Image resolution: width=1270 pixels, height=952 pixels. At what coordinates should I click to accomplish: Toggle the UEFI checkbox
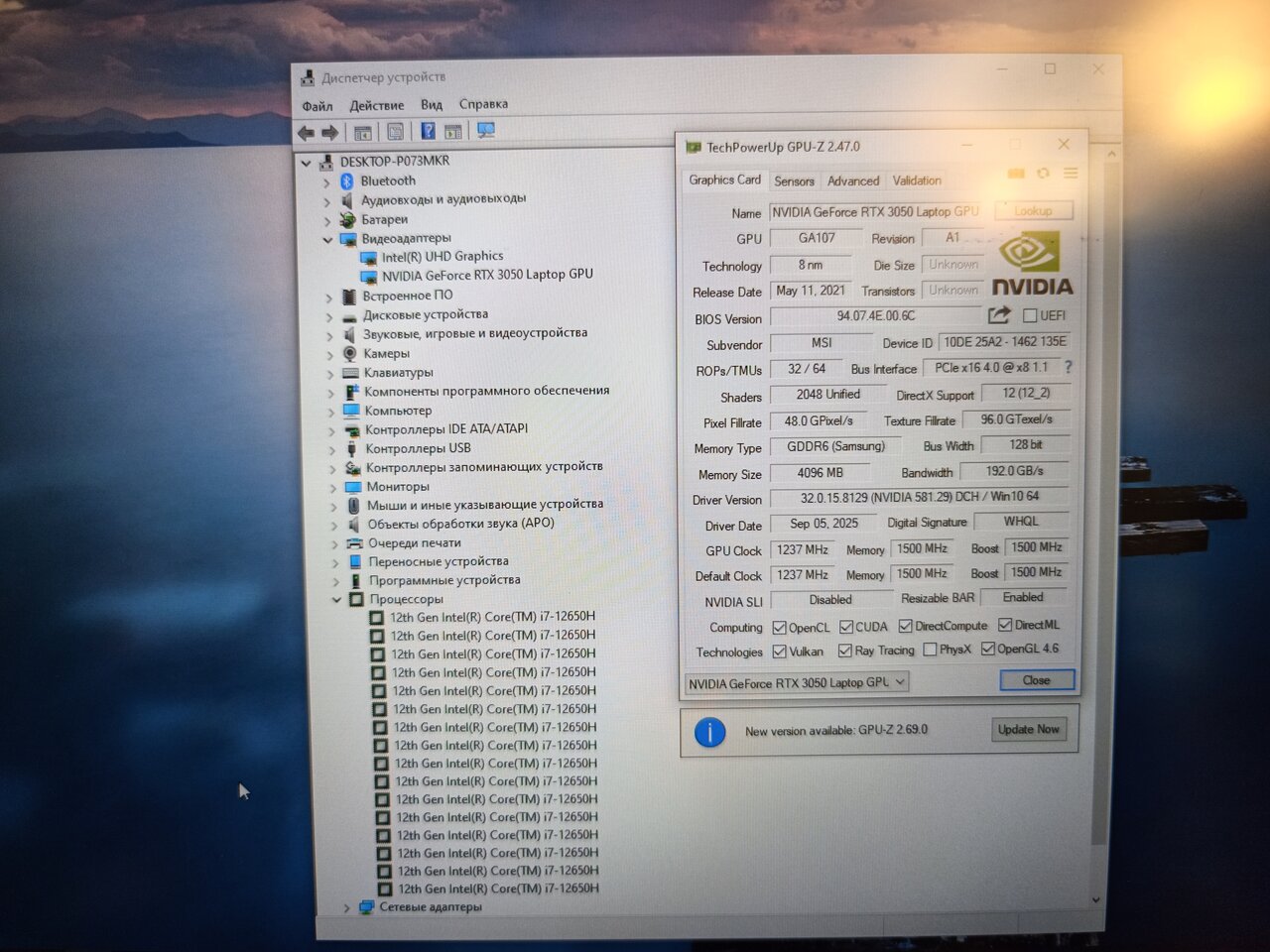pyautogui.click(x=1030, y=316)
